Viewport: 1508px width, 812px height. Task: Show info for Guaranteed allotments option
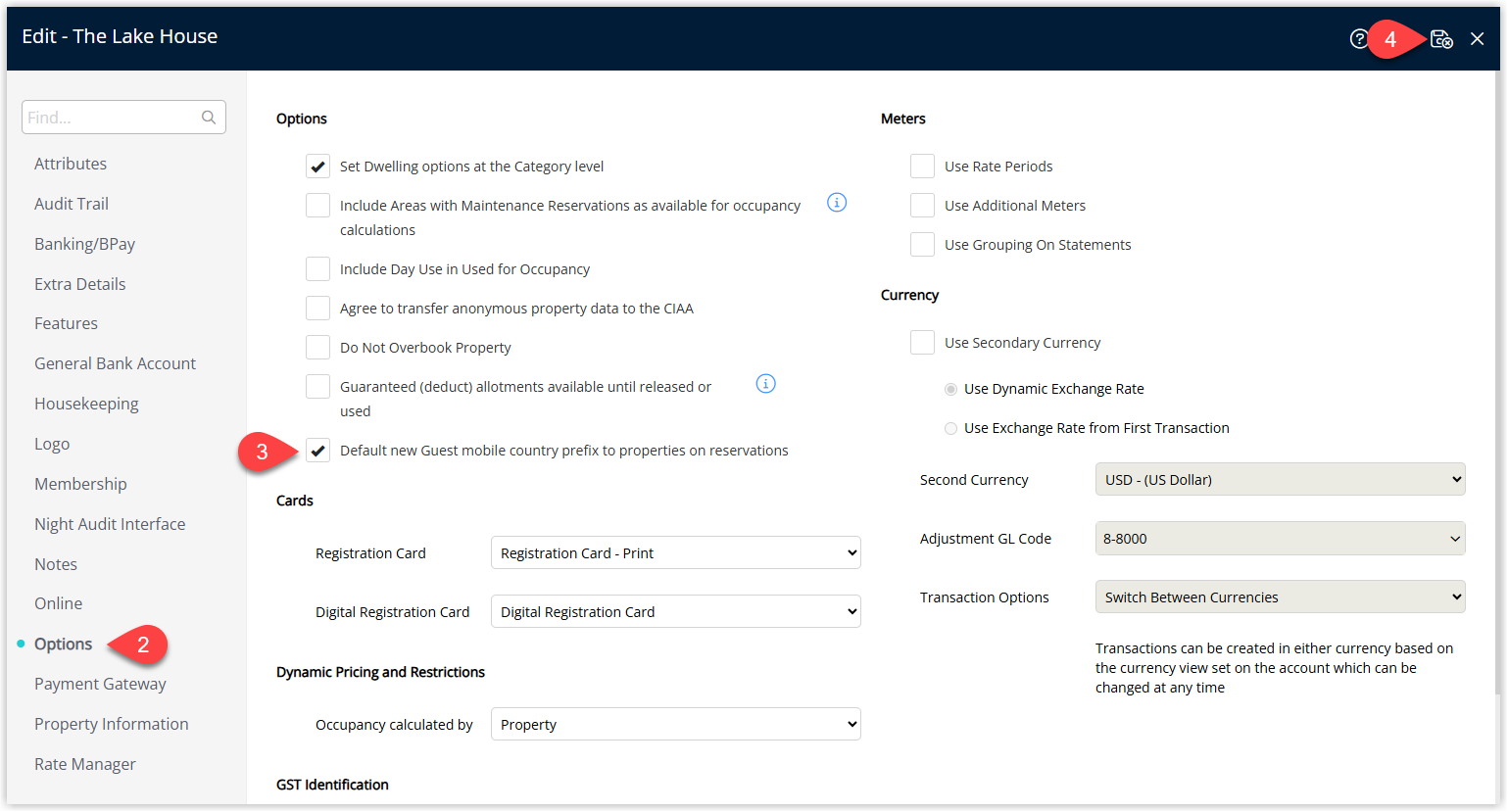[766, 384]
